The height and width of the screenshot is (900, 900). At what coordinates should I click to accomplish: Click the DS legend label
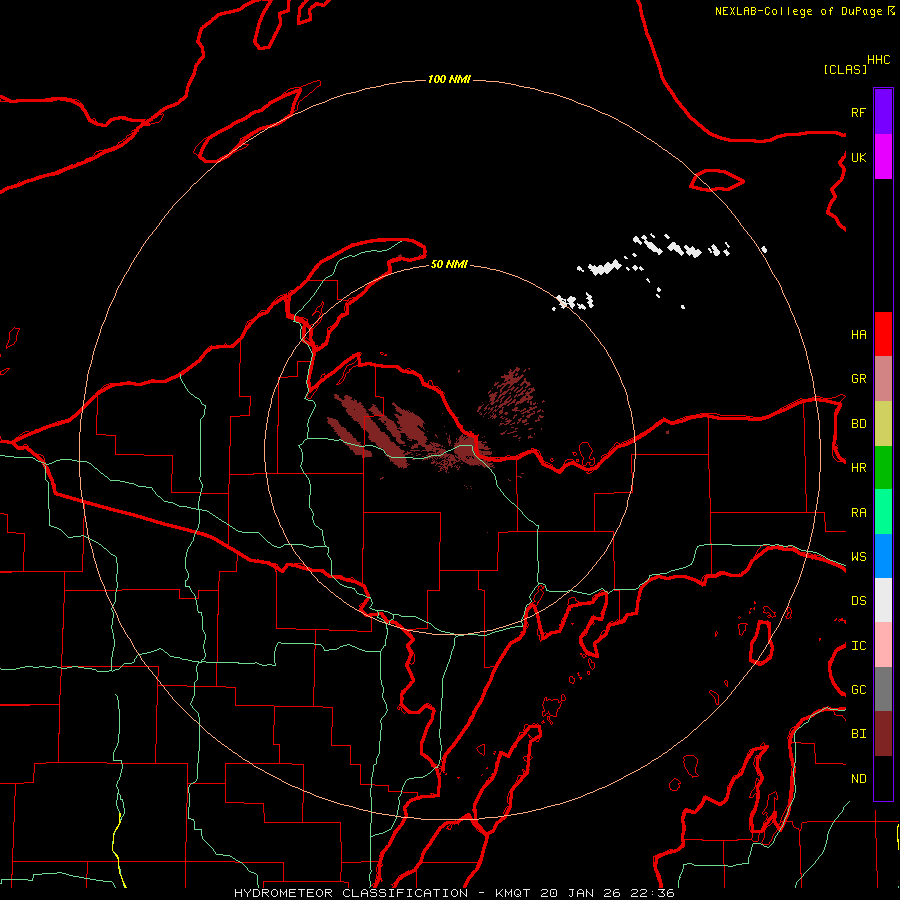[858, 601]
